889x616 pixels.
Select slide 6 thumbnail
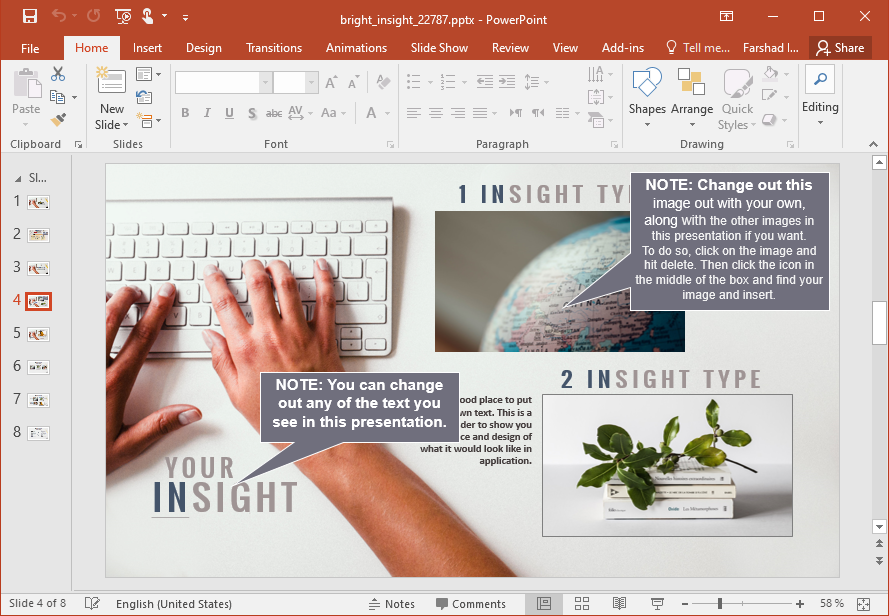tap(38, 367)
